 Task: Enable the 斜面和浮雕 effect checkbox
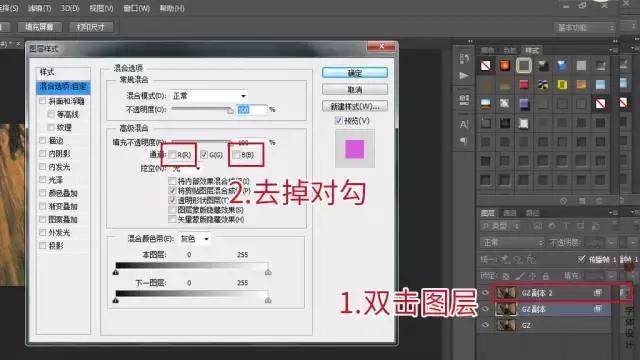[42, 101]
